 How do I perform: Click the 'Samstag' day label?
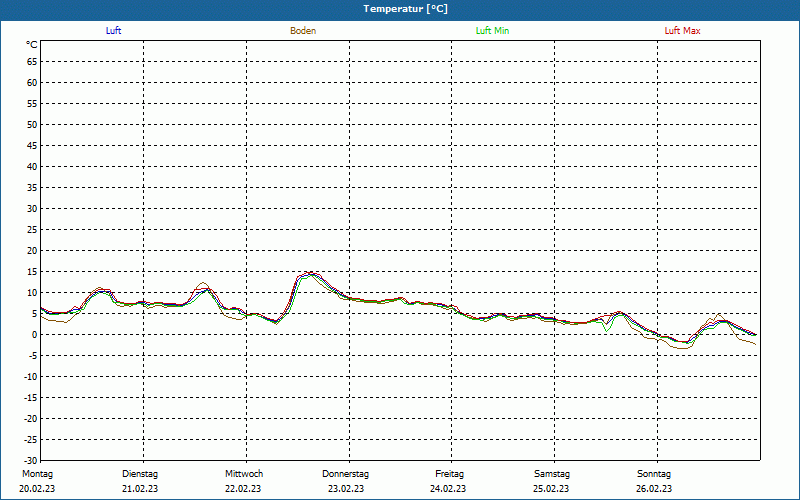click(552, 474)
